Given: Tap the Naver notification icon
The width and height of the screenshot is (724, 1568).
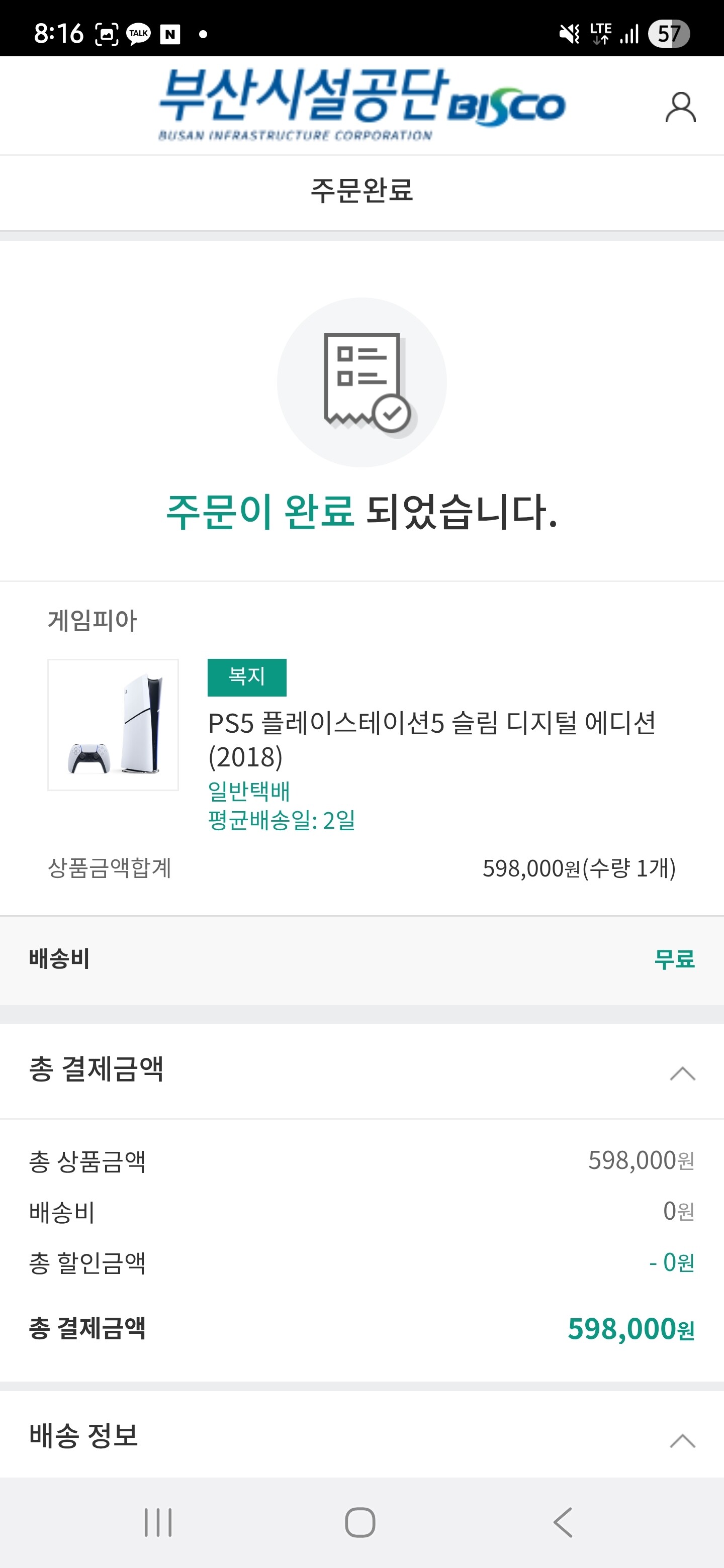Looking at the screenshot, I should tap(170, 34).
